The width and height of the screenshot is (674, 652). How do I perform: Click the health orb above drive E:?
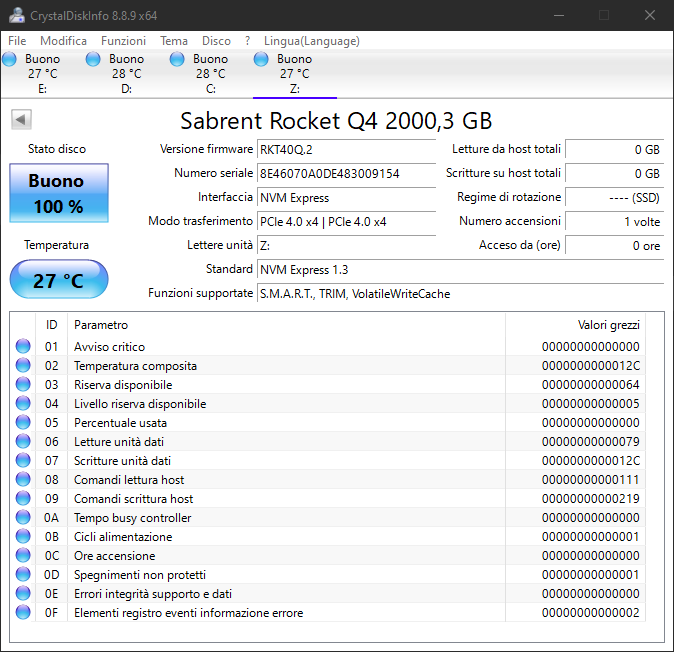[10, 60]
